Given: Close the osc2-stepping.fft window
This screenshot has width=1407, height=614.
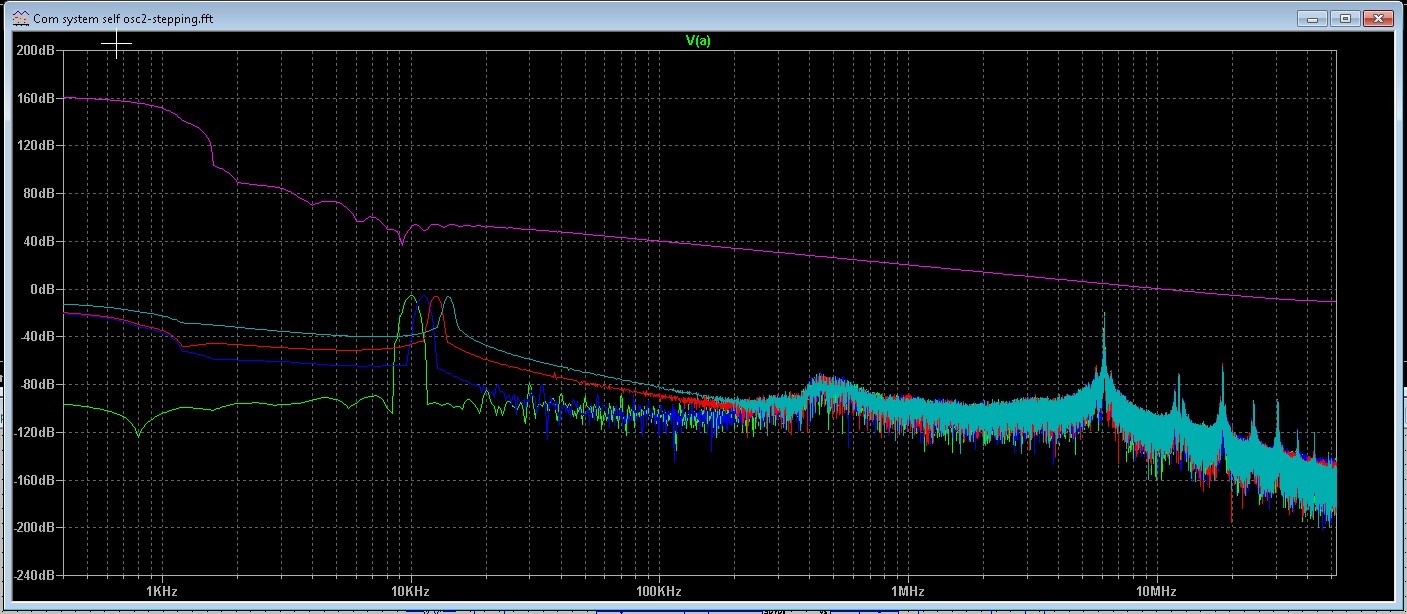Looking at the screenshot, I should click(x=1379, y=18).
